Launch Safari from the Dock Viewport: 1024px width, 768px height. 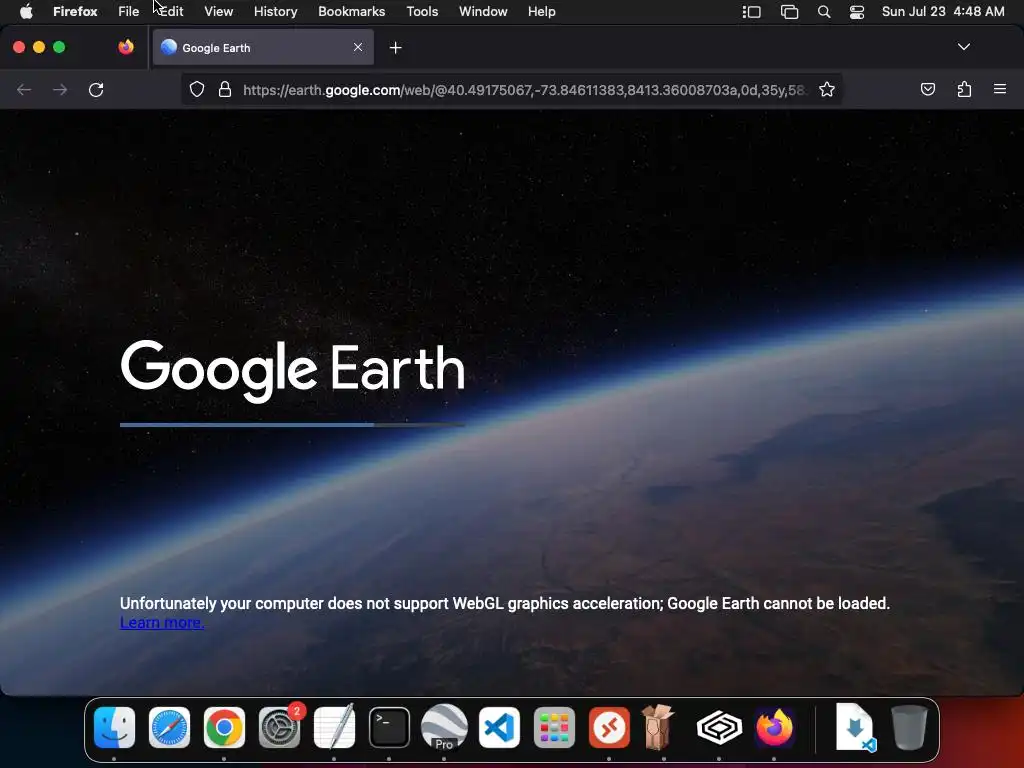tap(169, 728)
